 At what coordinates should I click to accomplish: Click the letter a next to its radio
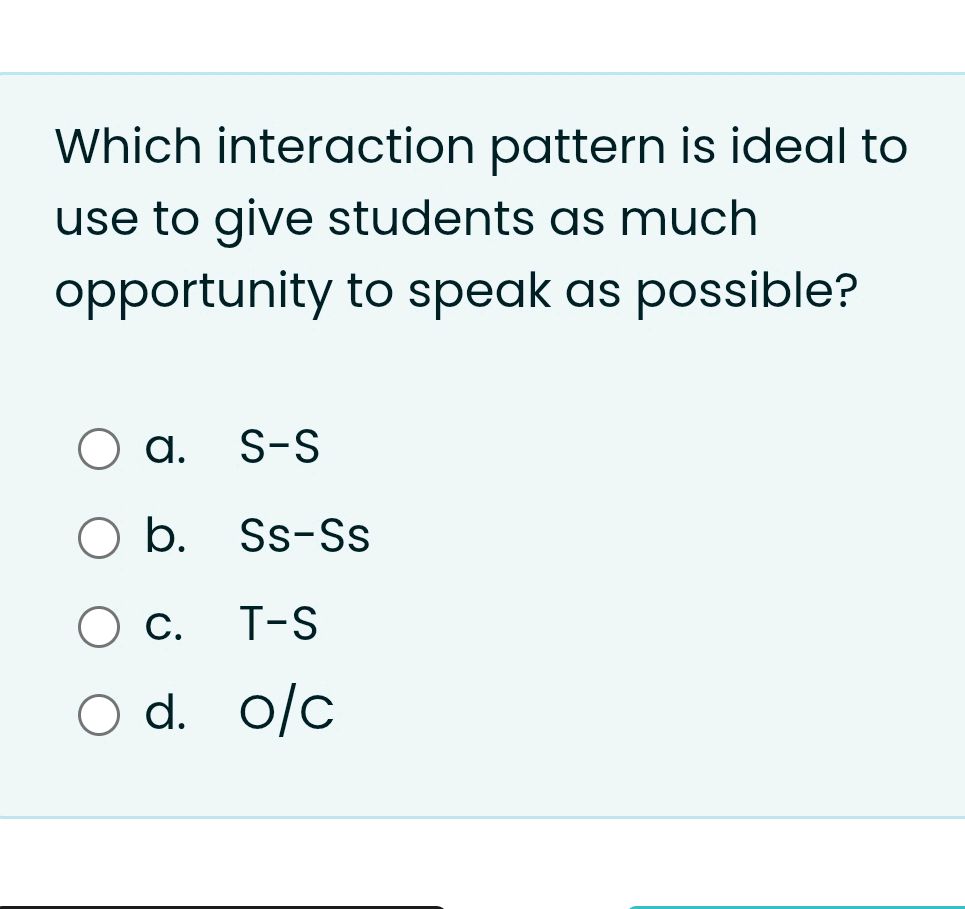[165, 448]
